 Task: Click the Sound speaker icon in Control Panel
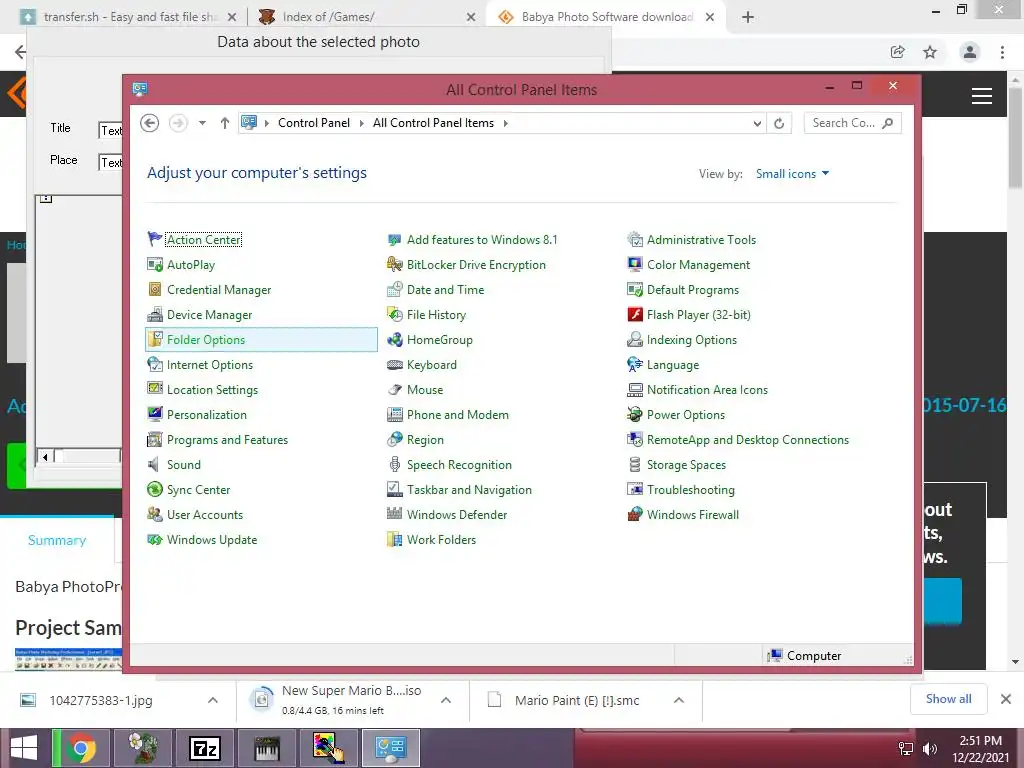155,464
